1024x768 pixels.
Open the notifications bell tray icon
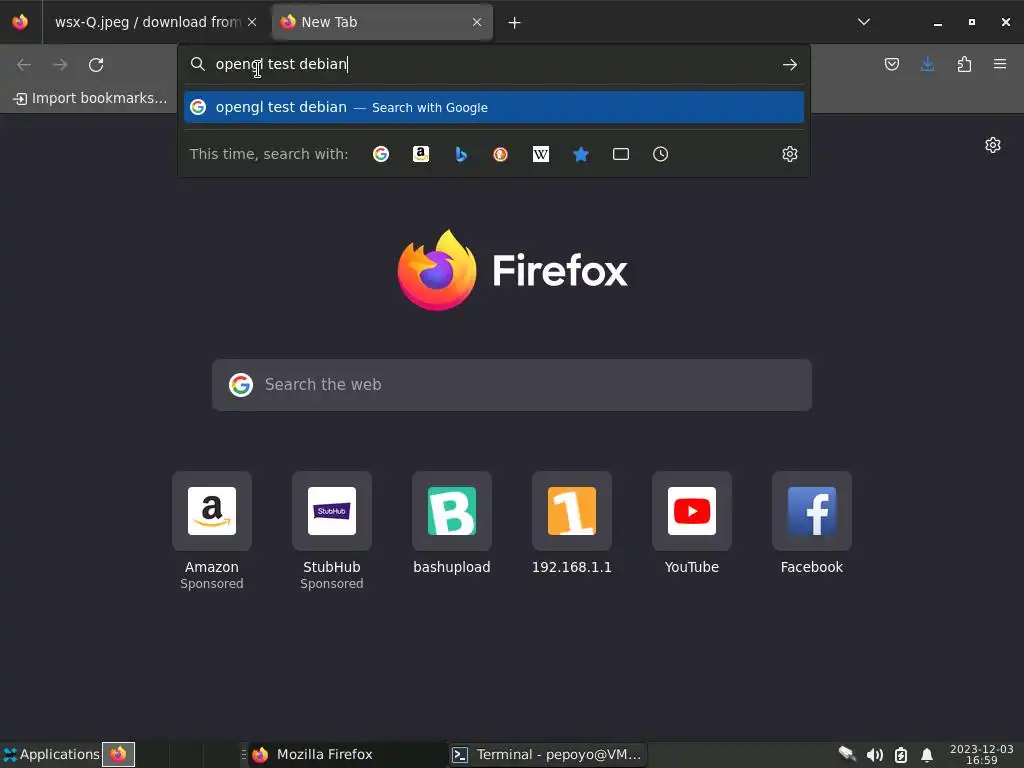(x=926, y=755)
